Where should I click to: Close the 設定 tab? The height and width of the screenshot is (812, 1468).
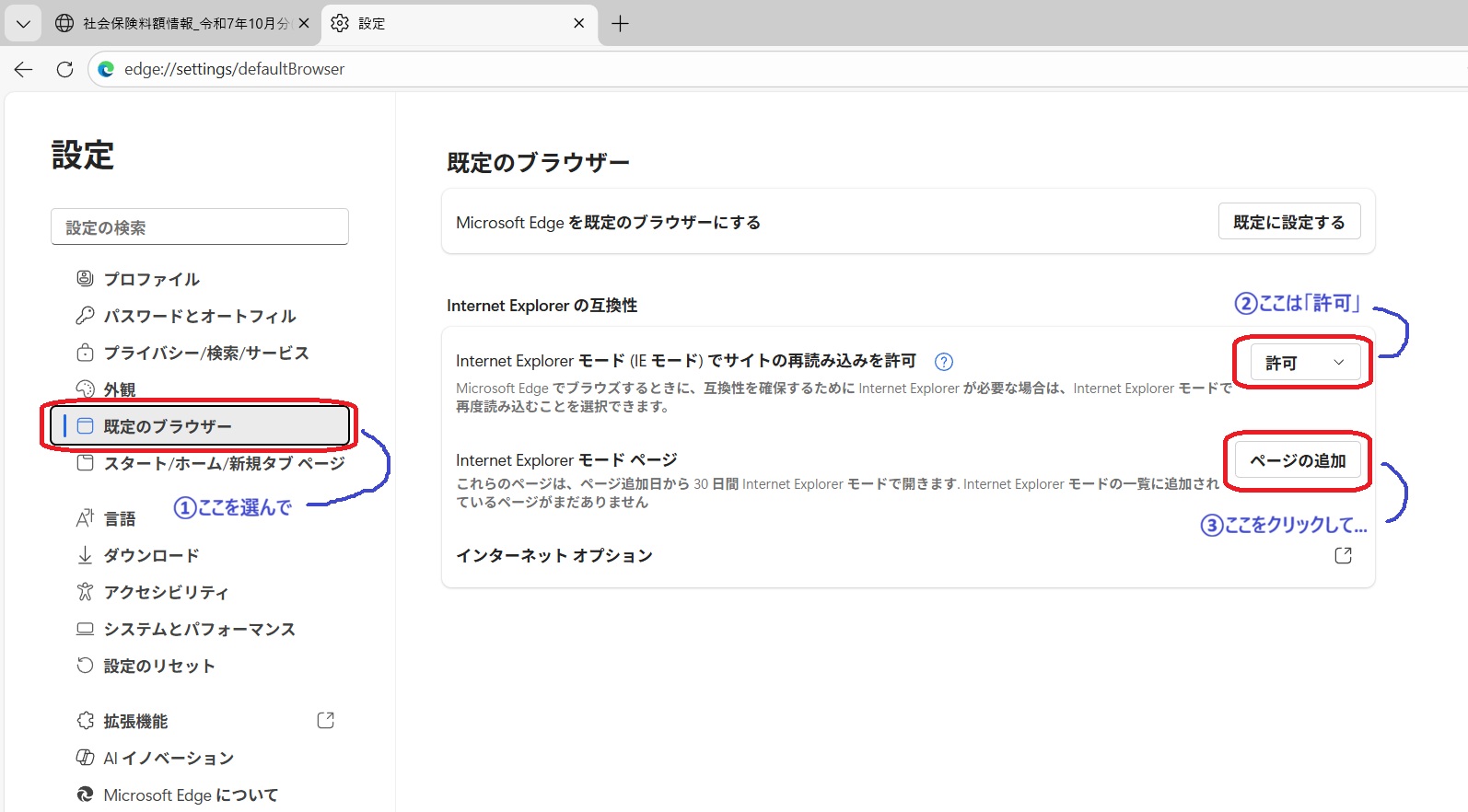click(x=578, y=24)
